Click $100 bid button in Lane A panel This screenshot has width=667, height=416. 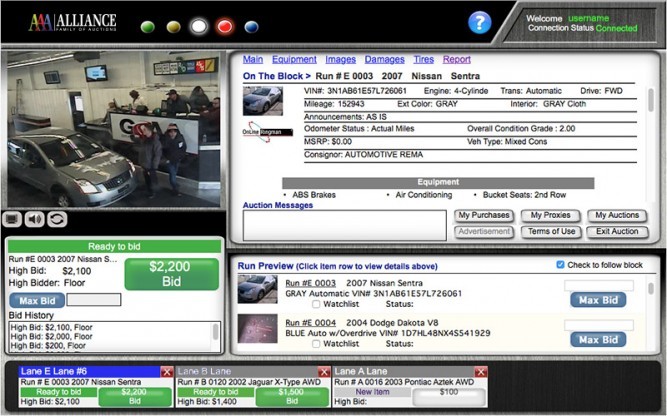click(x=449, y=396)
